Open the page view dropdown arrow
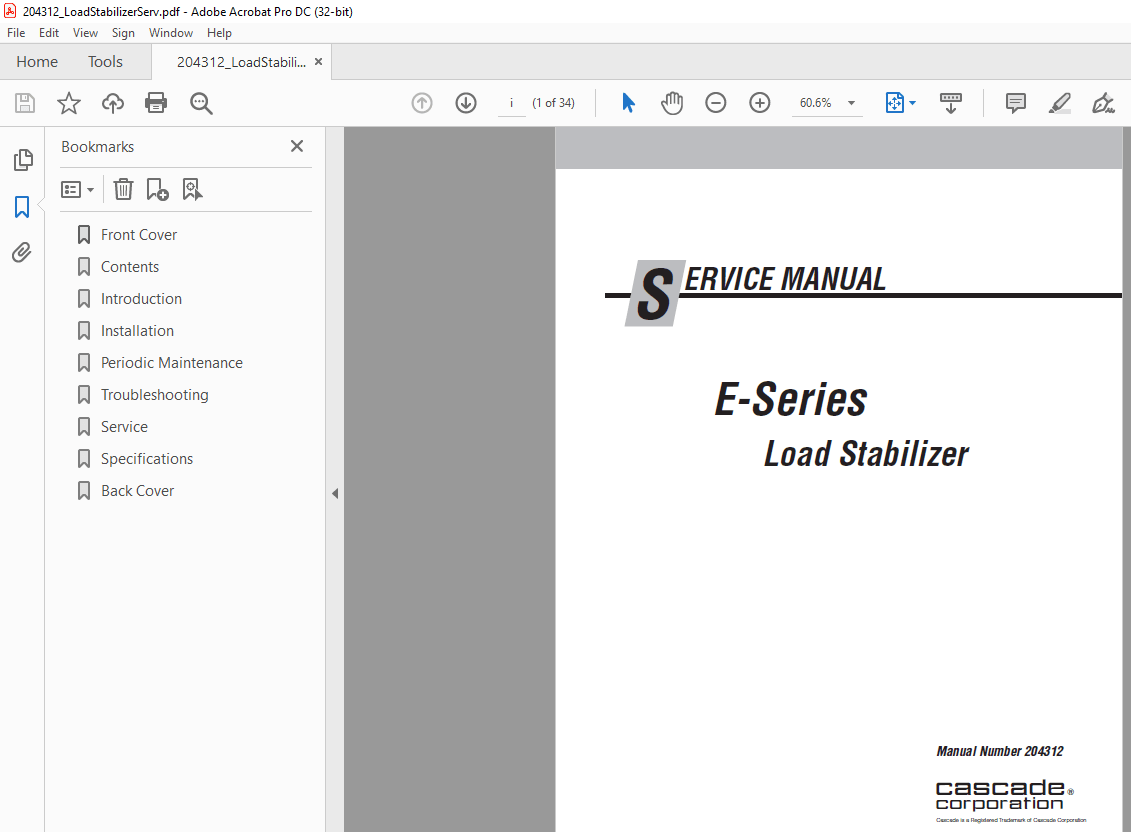1131x832 pixels. 911,102
